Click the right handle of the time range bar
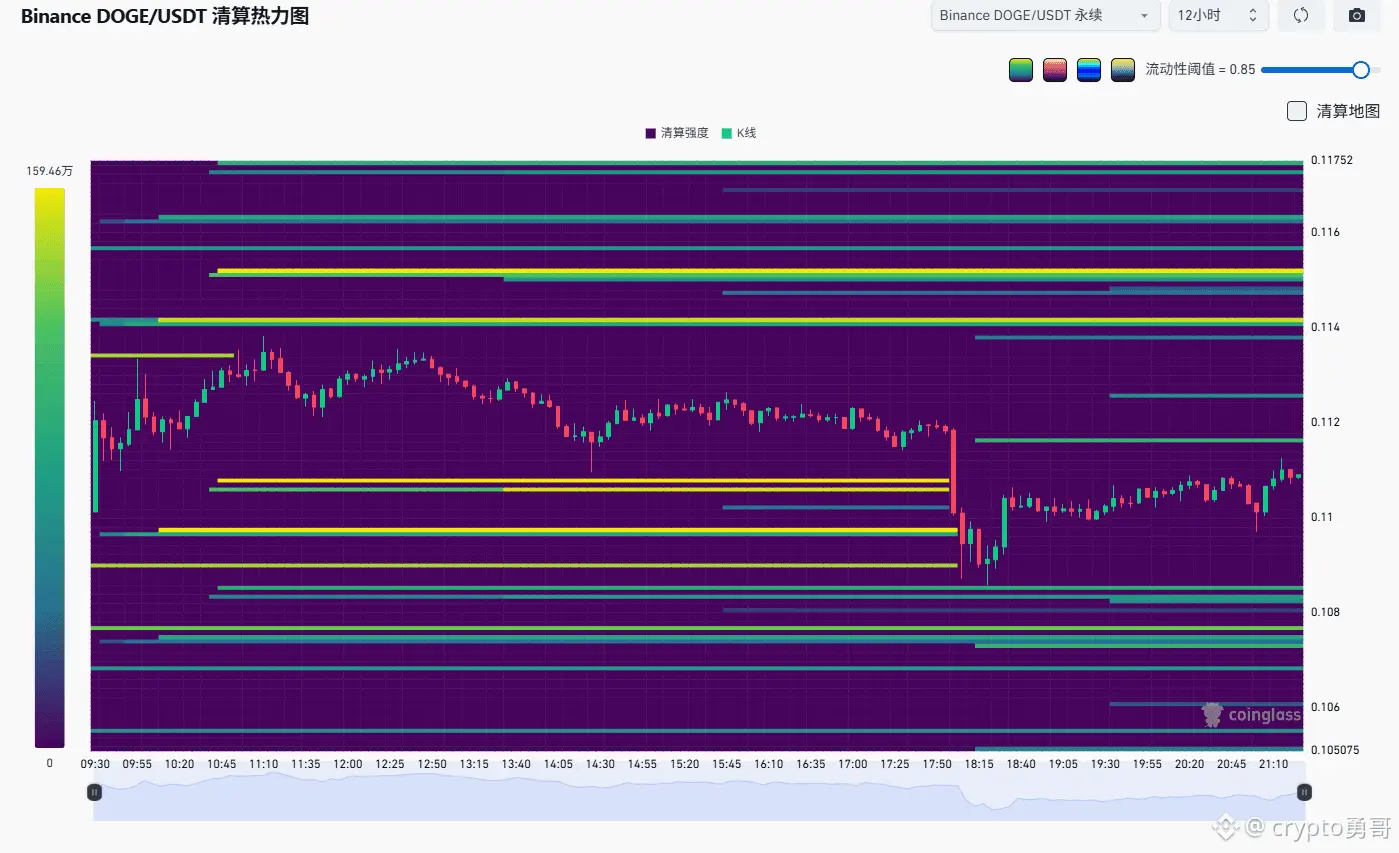 (x=1304, y=792)
